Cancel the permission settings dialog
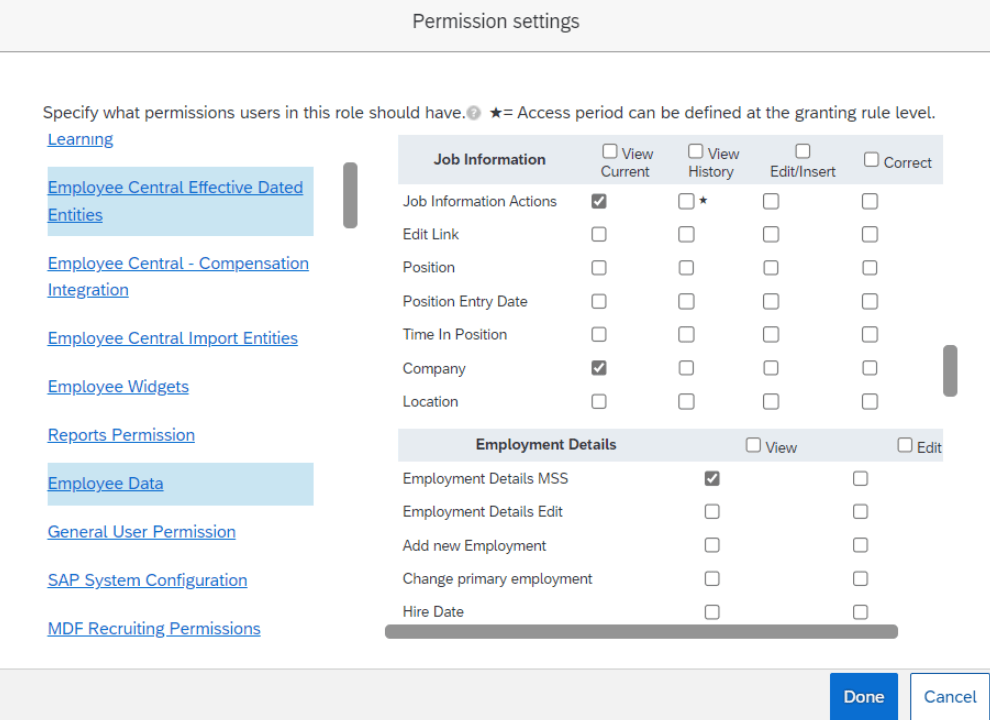Image resolution: width=990 pixels, height=720 pixels. tap(949, 697)
